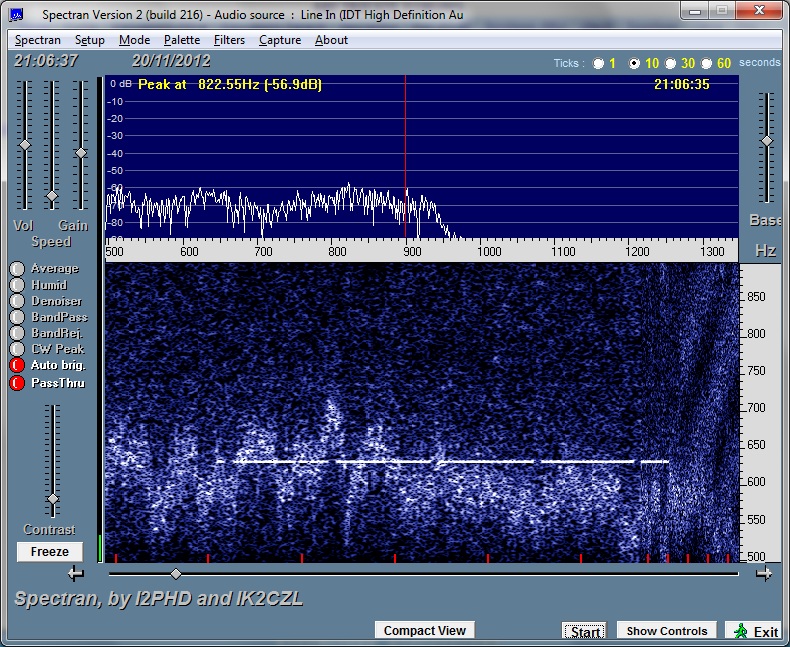790x647 pixels.
Task: Click the right scroll arrow icon
Action: (x=764, y=573)
